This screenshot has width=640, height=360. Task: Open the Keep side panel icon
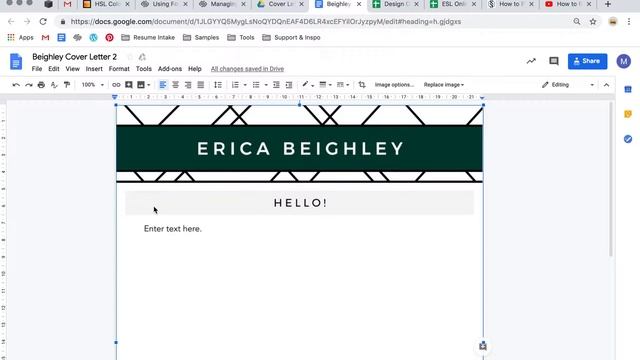[x=628, y=114]
